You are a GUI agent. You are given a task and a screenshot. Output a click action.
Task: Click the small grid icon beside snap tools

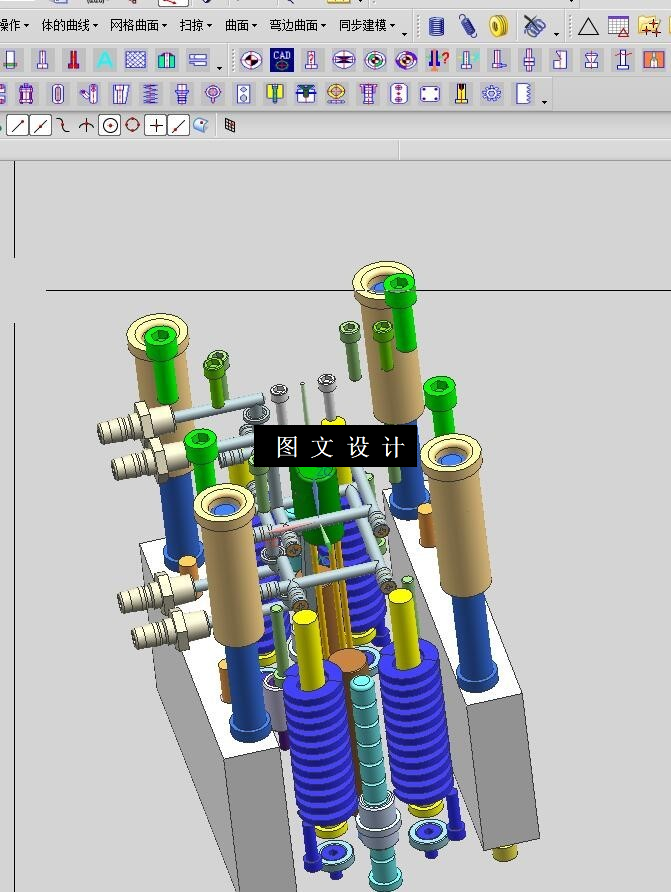coord(230,125)
